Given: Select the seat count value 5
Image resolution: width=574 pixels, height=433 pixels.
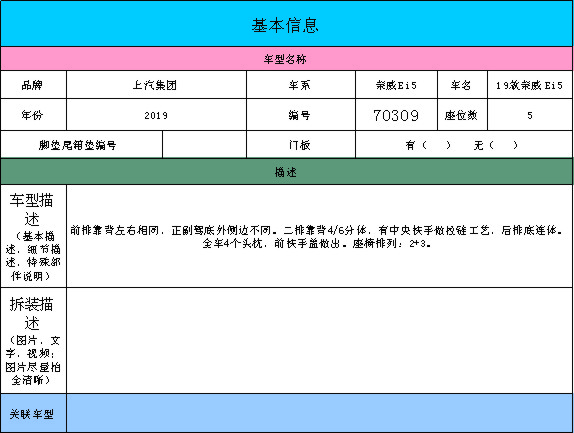Looking at the screenshot, I should click(x=530, y=115).
